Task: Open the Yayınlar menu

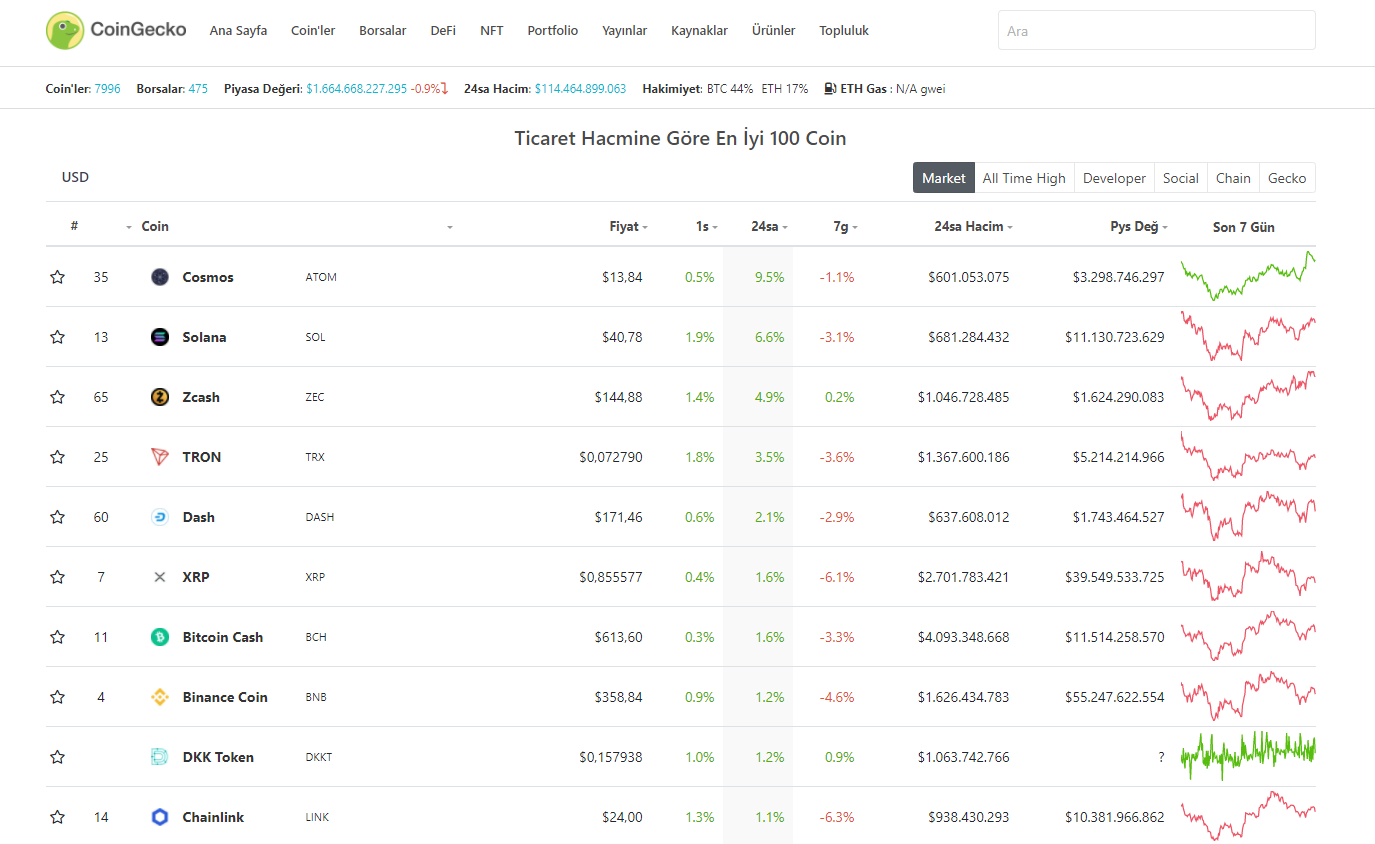Action: coord(625,30)
